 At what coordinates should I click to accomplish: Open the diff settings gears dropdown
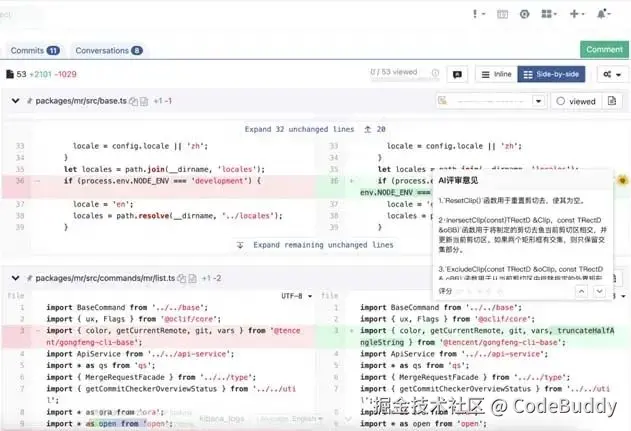click(x=612, y=74)
